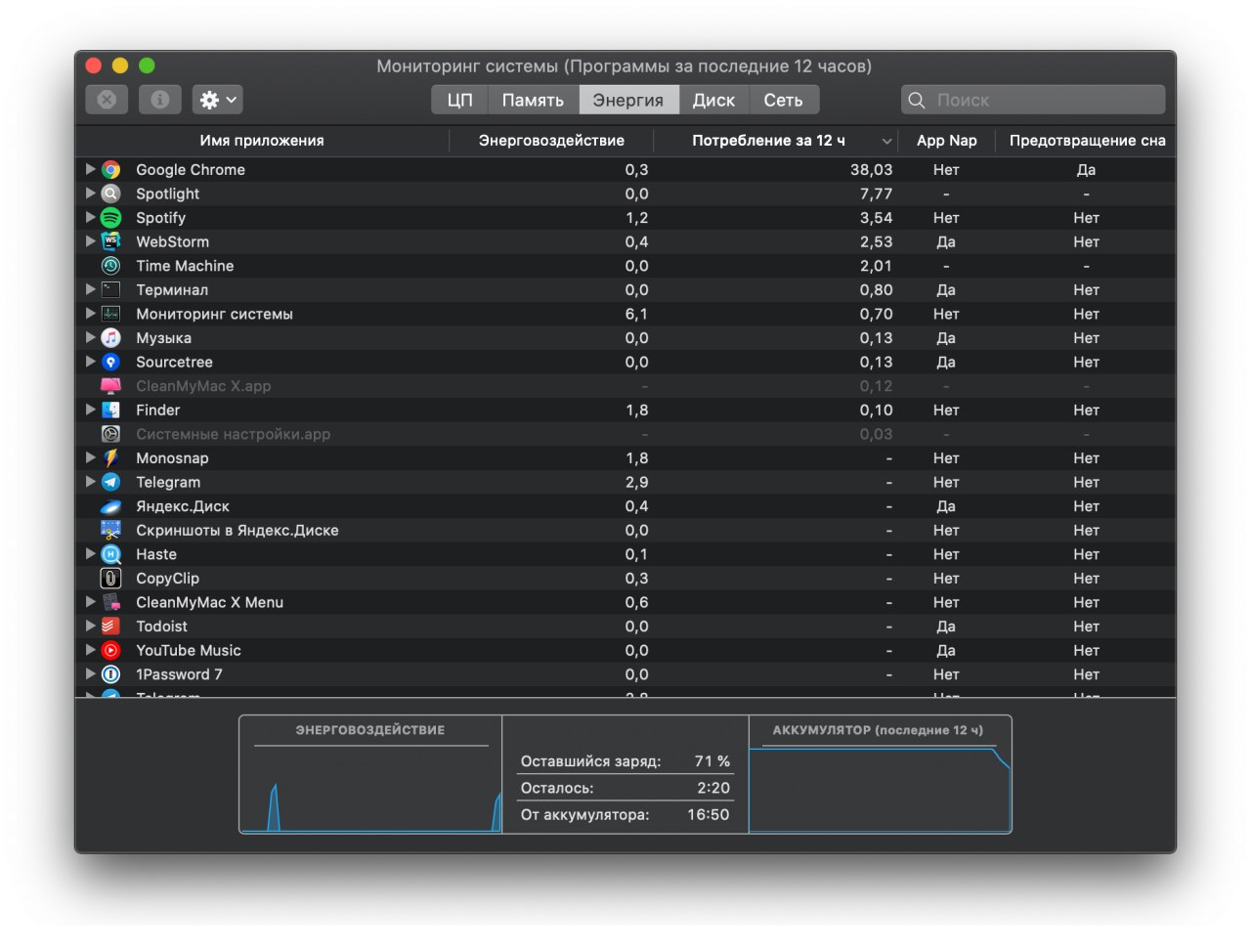
Task: Click the Оставшийся заряд 71 % value
Action: point(712,761)
